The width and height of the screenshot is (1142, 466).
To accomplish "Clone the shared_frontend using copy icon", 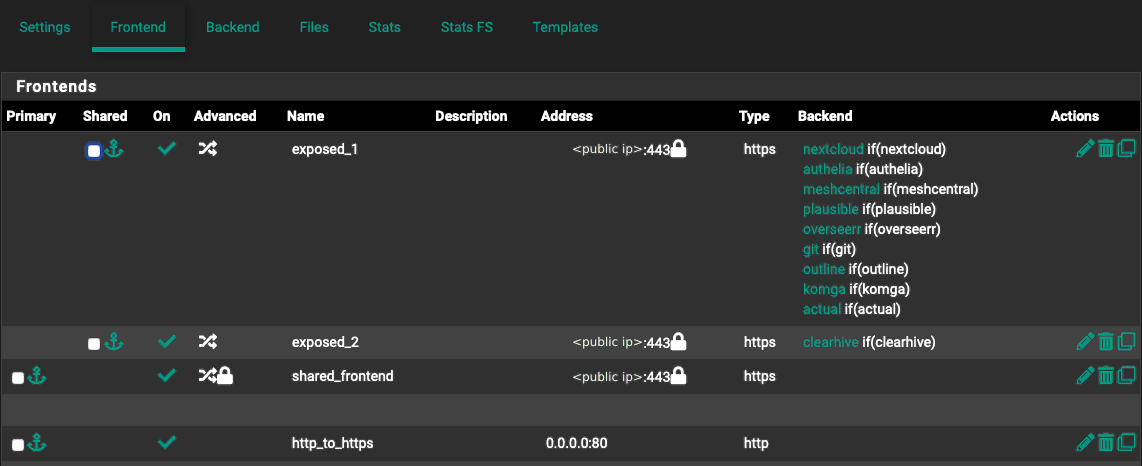I will point(1126,376).
